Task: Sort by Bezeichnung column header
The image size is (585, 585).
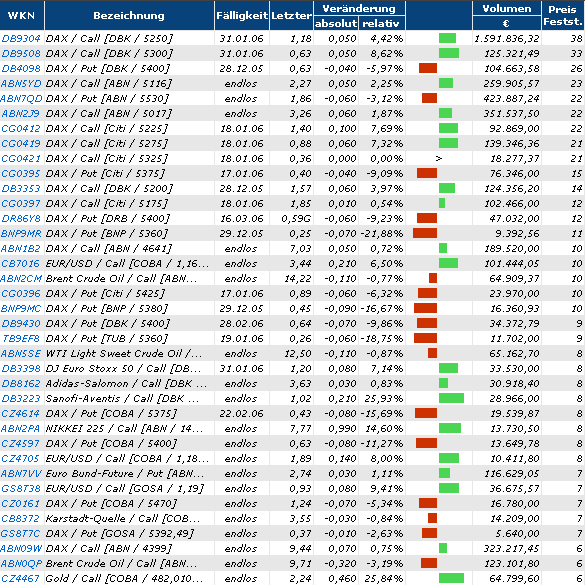Action: coord(129,16)
